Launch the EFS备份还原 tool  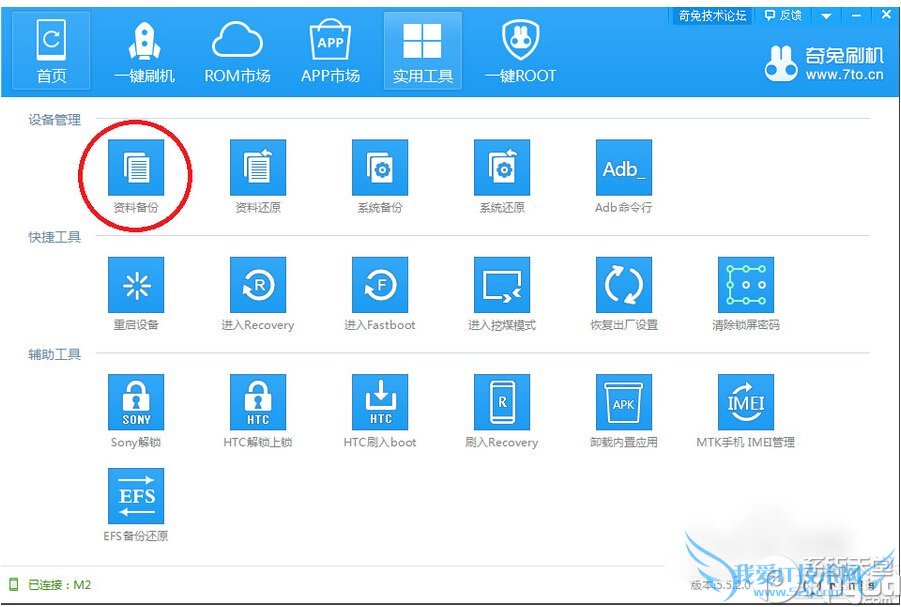pyautogui.click(x=136, y=495)
